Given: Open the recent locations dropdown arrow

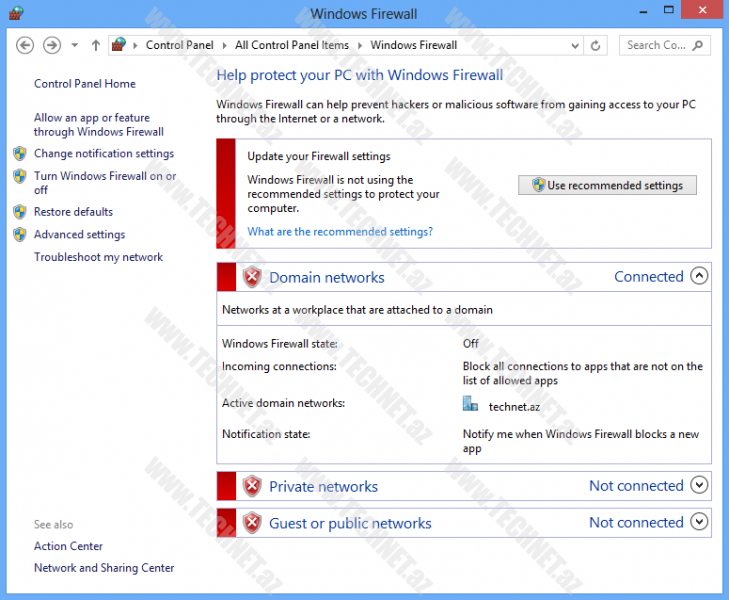Looking at the screenshot, I should 74,46.
